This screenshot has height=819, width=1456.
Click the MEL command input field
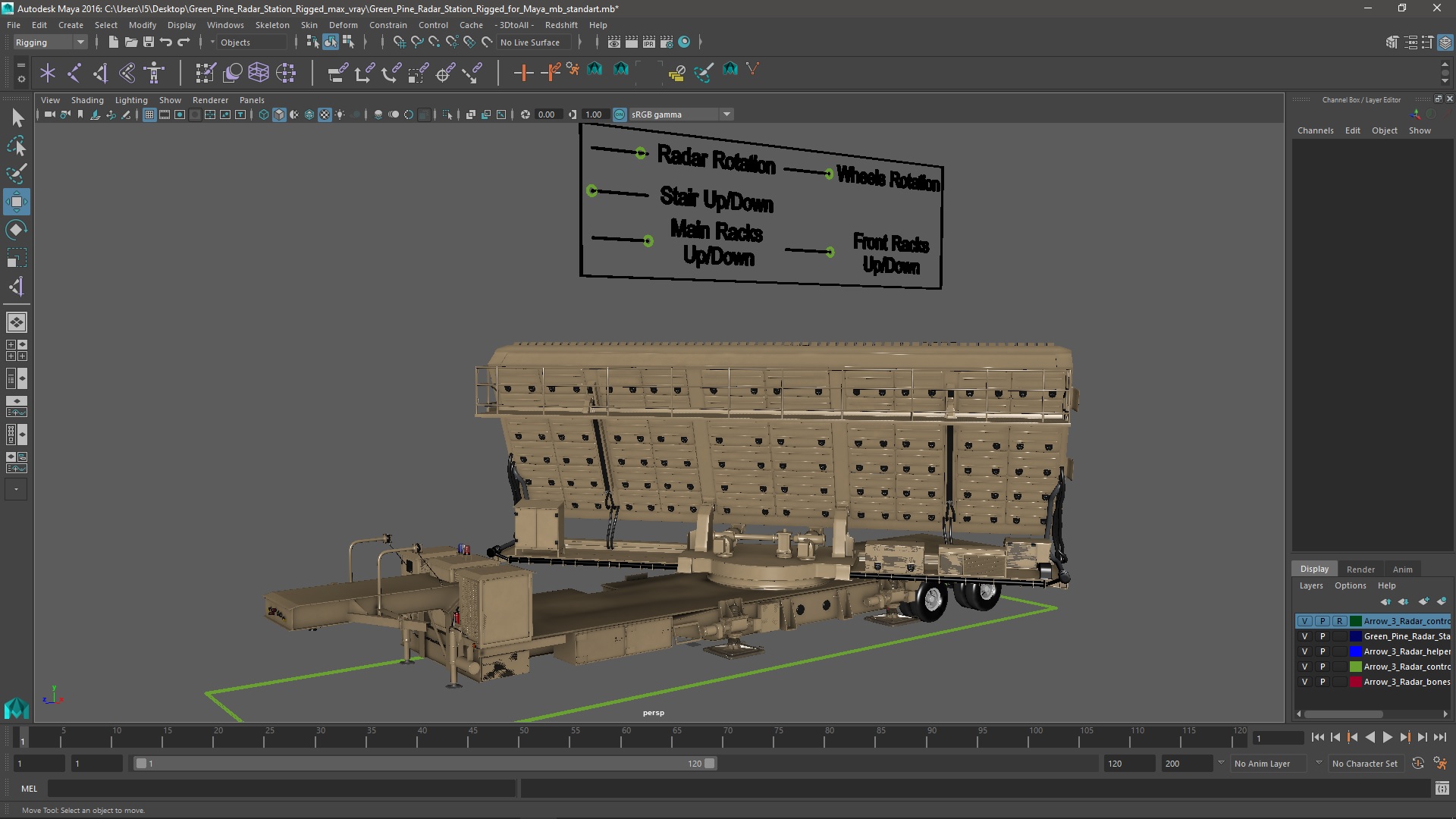281,789
